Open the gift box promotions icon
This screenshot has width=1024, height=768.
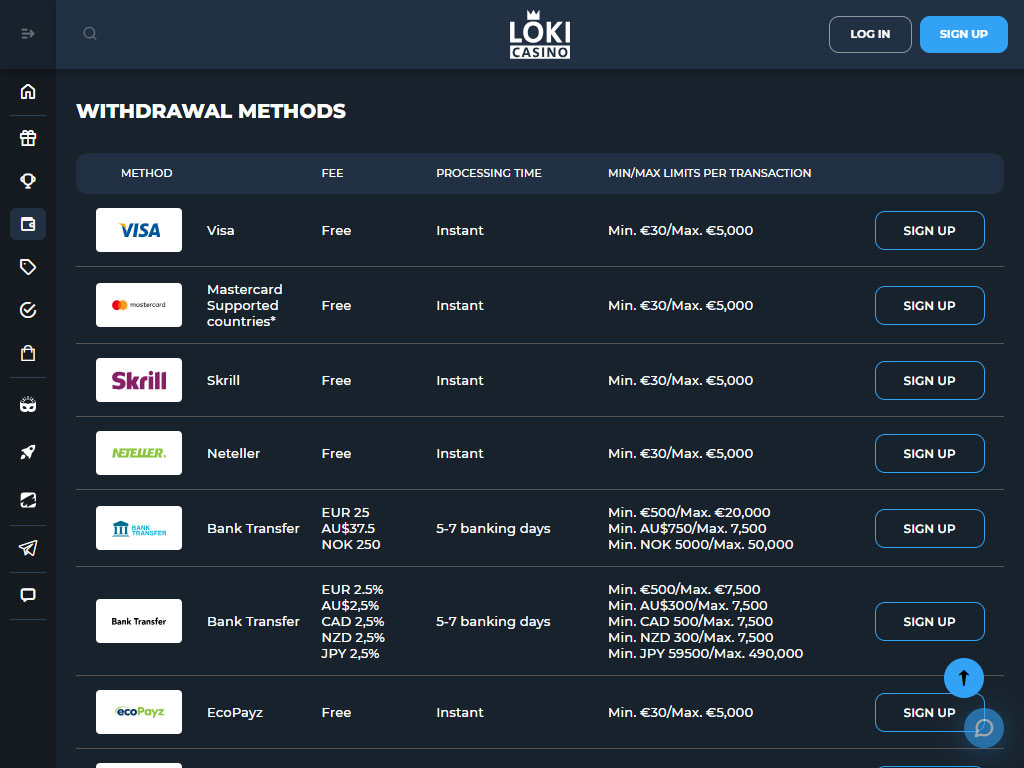tap(28, 138)
